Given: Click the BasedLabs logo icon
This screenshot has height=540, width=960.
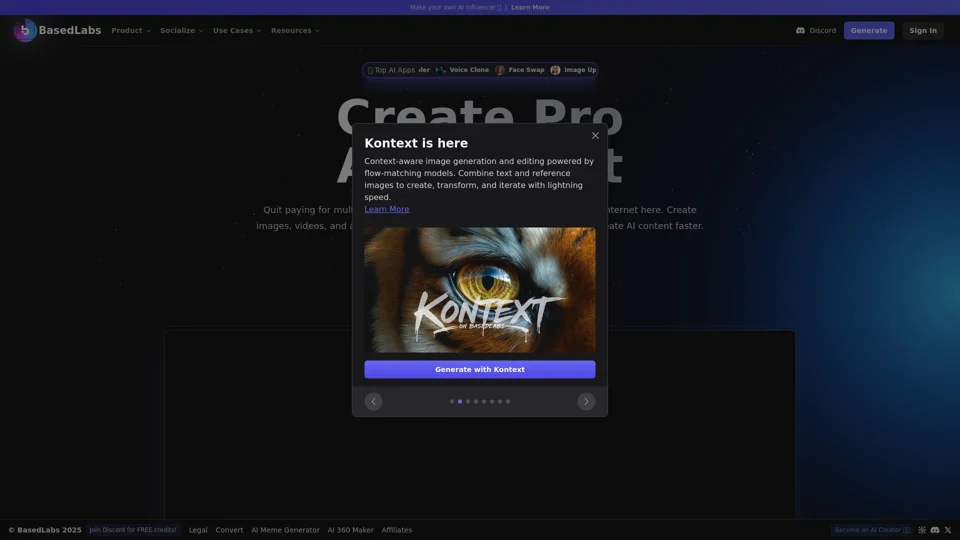Looking at the screenshot, I should click(25, 31).
